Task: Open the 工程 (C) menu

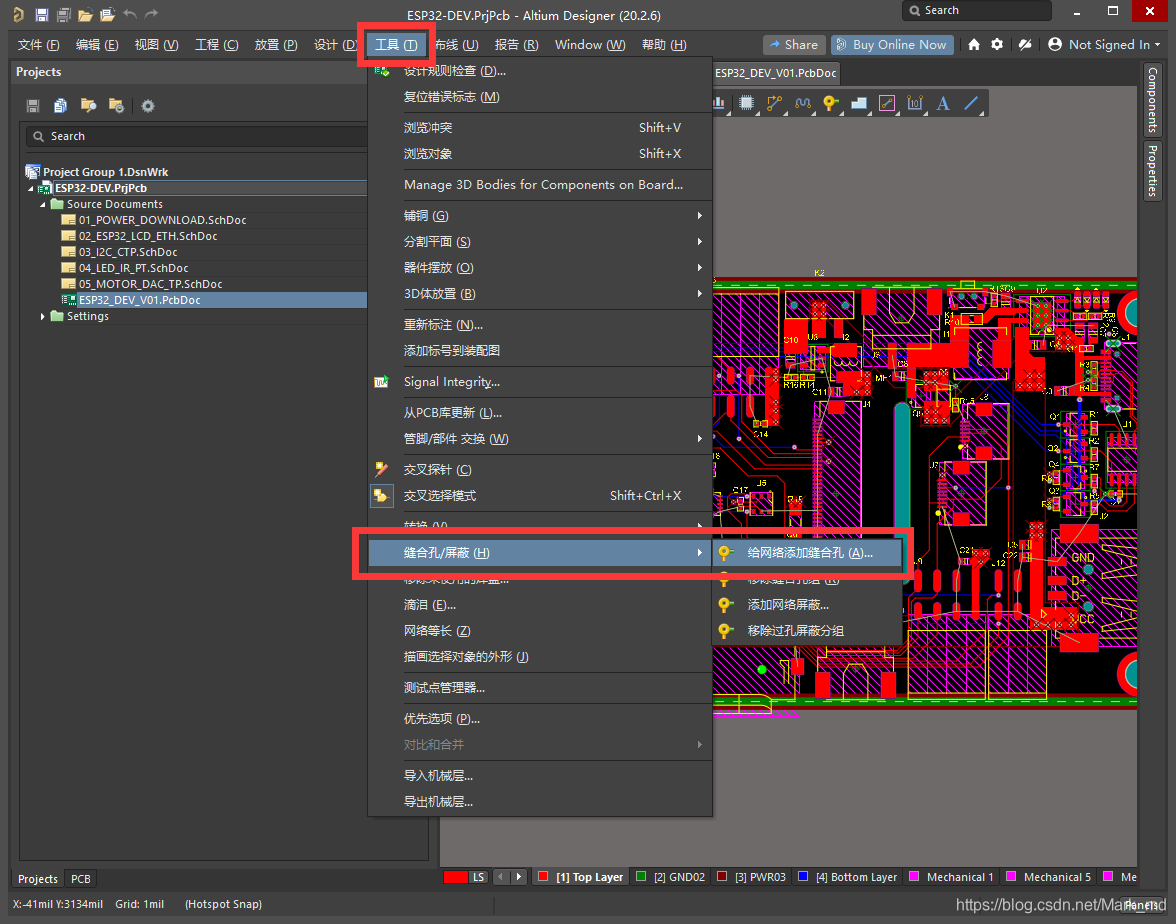Action: point(216,45)
